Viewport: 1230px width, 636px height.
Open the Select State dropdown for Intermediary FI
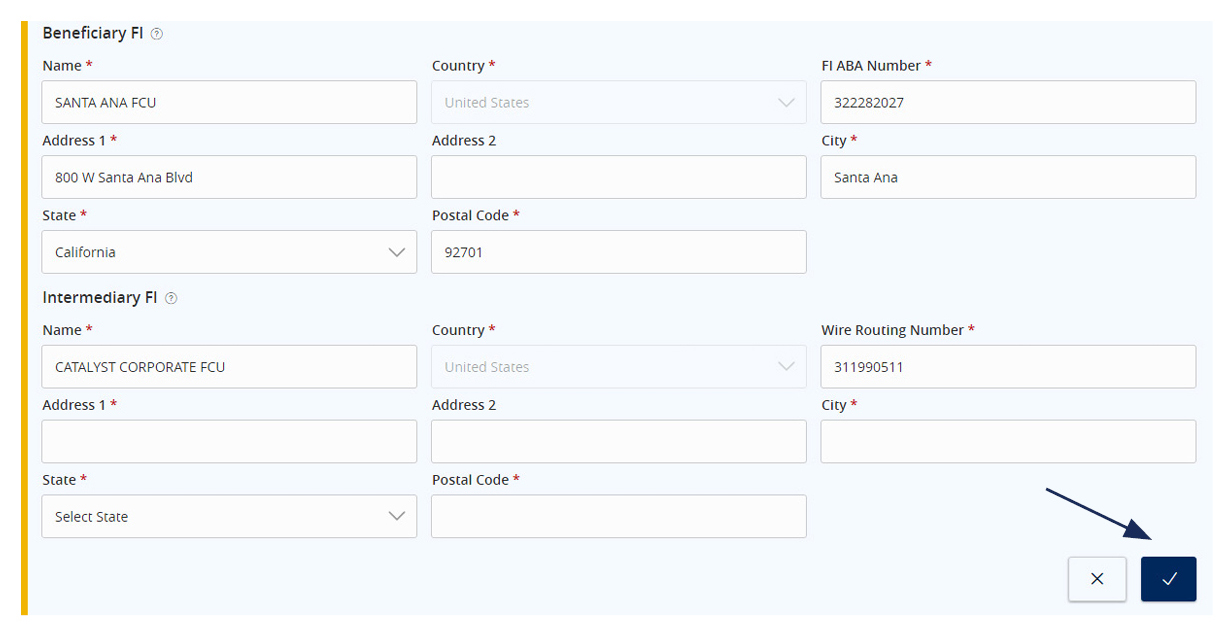tap(229, 516)
